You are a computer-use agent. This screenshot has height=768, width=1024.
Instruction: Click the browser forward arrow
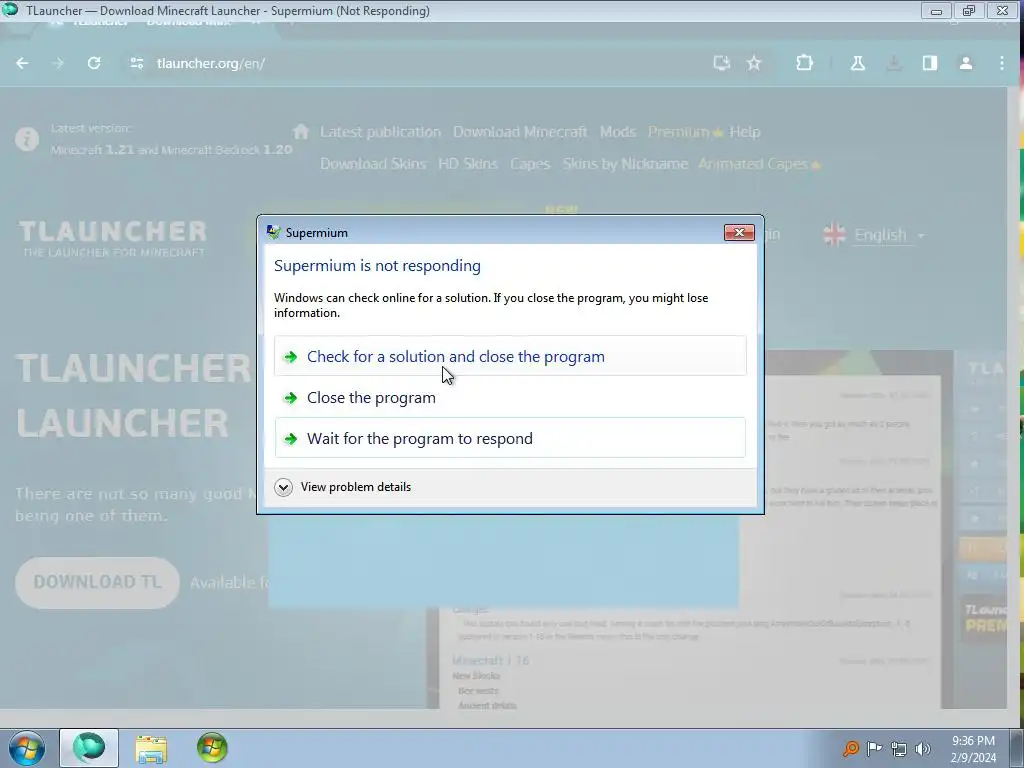(x=58, y=63)
